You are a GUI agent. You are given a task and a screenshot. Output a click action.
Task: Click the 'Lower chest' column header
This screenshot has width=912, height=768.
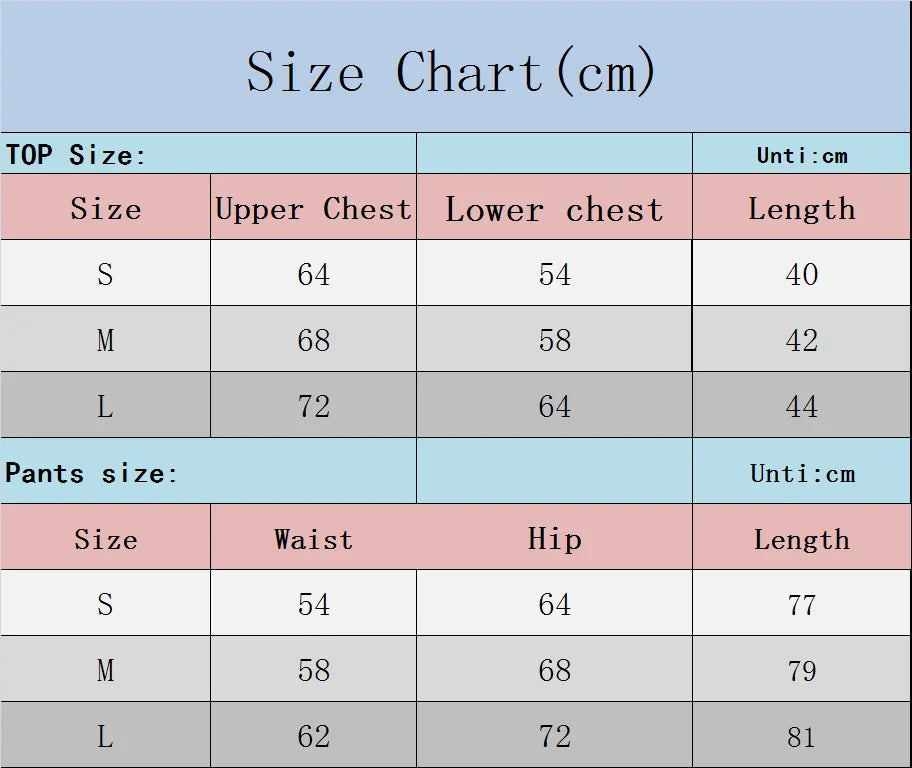click(554, 209)
